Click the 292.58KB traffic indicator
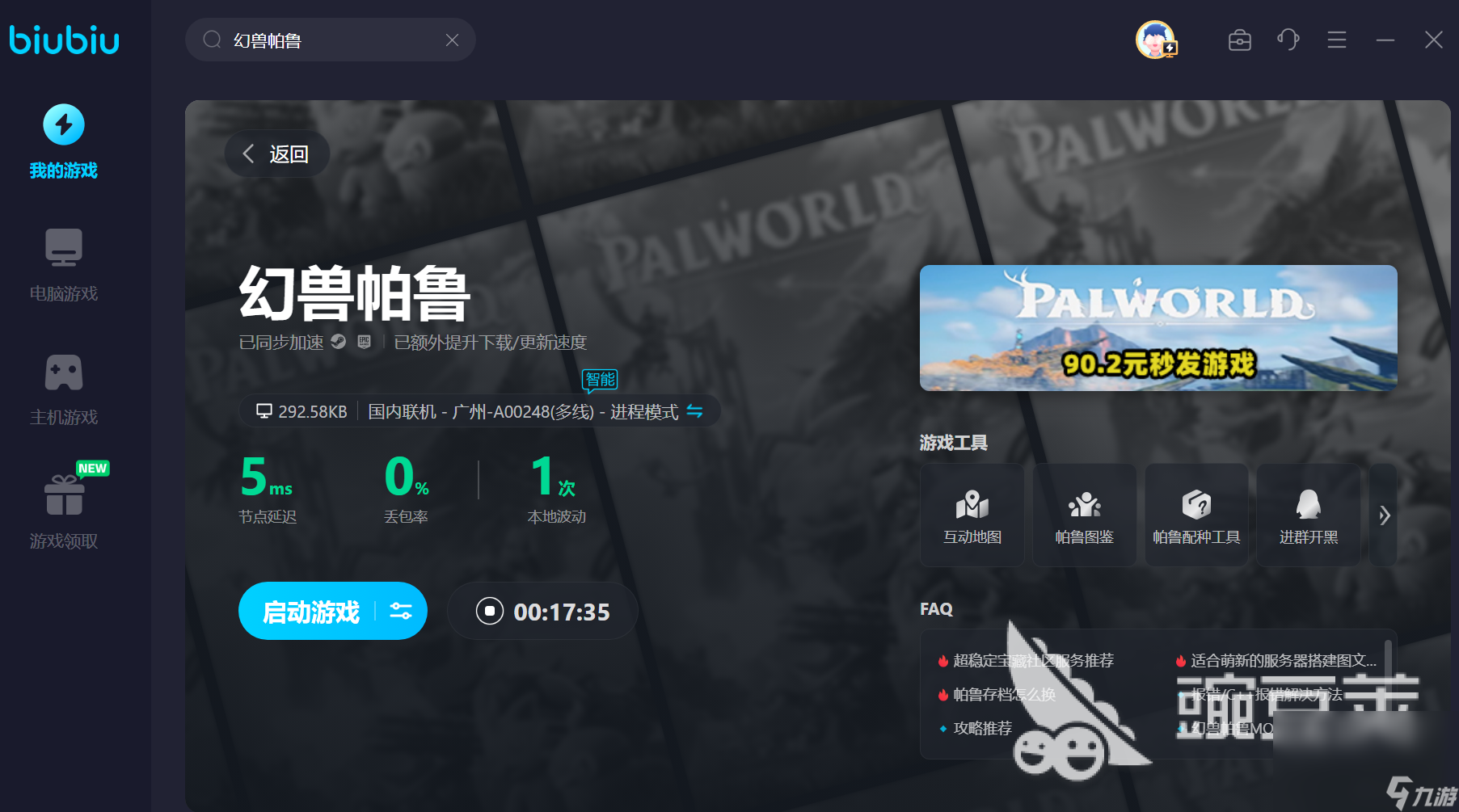Image resolution: width=1459 pixels, height=812 pixels. [301, 411]
